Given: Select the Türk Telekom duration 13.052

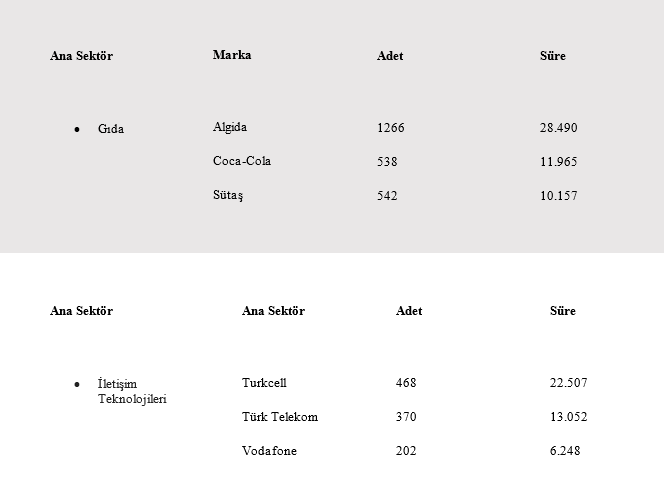Looking at the screenshot, I should [x=569, y=417].
